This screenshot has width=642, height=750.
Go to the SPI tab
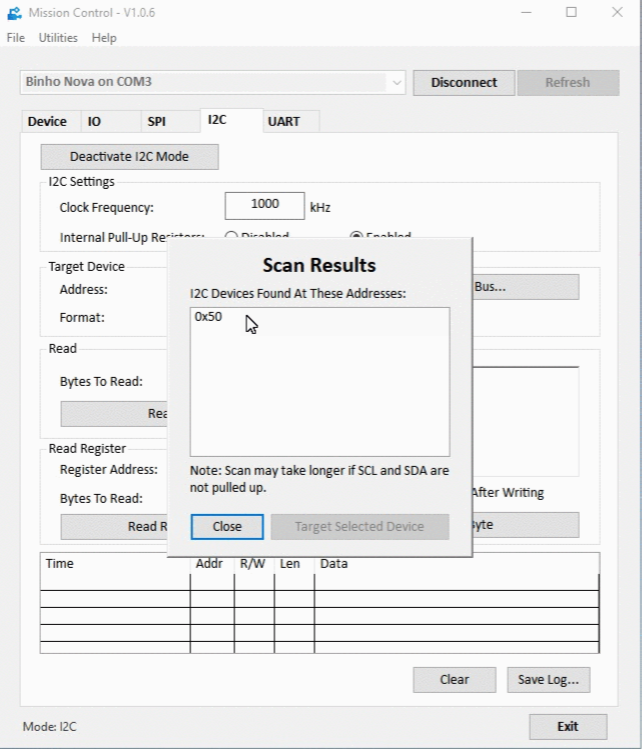pyautogui.click(x=157, y=121)
